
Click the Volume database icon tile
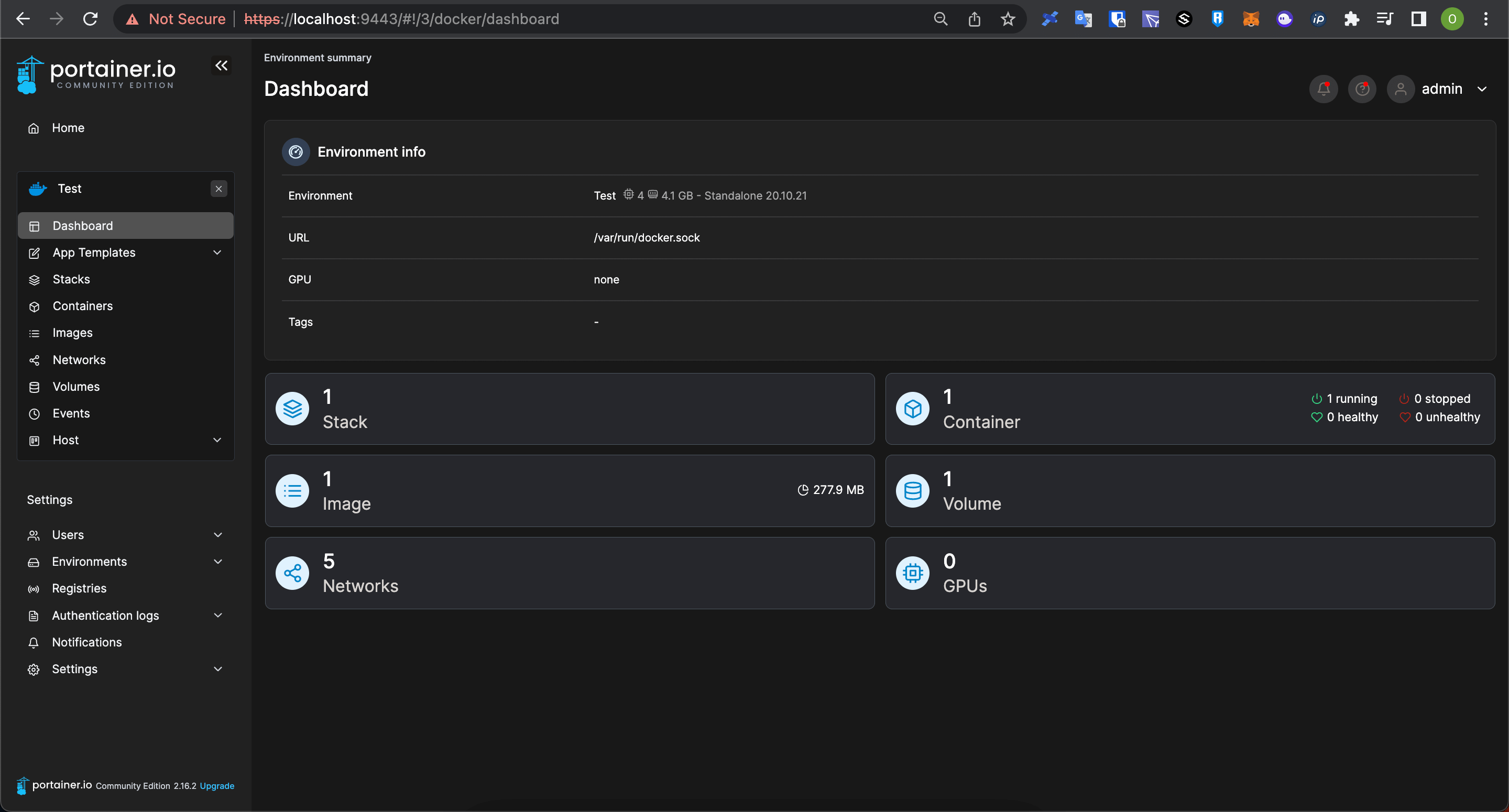tap(912, 491)
